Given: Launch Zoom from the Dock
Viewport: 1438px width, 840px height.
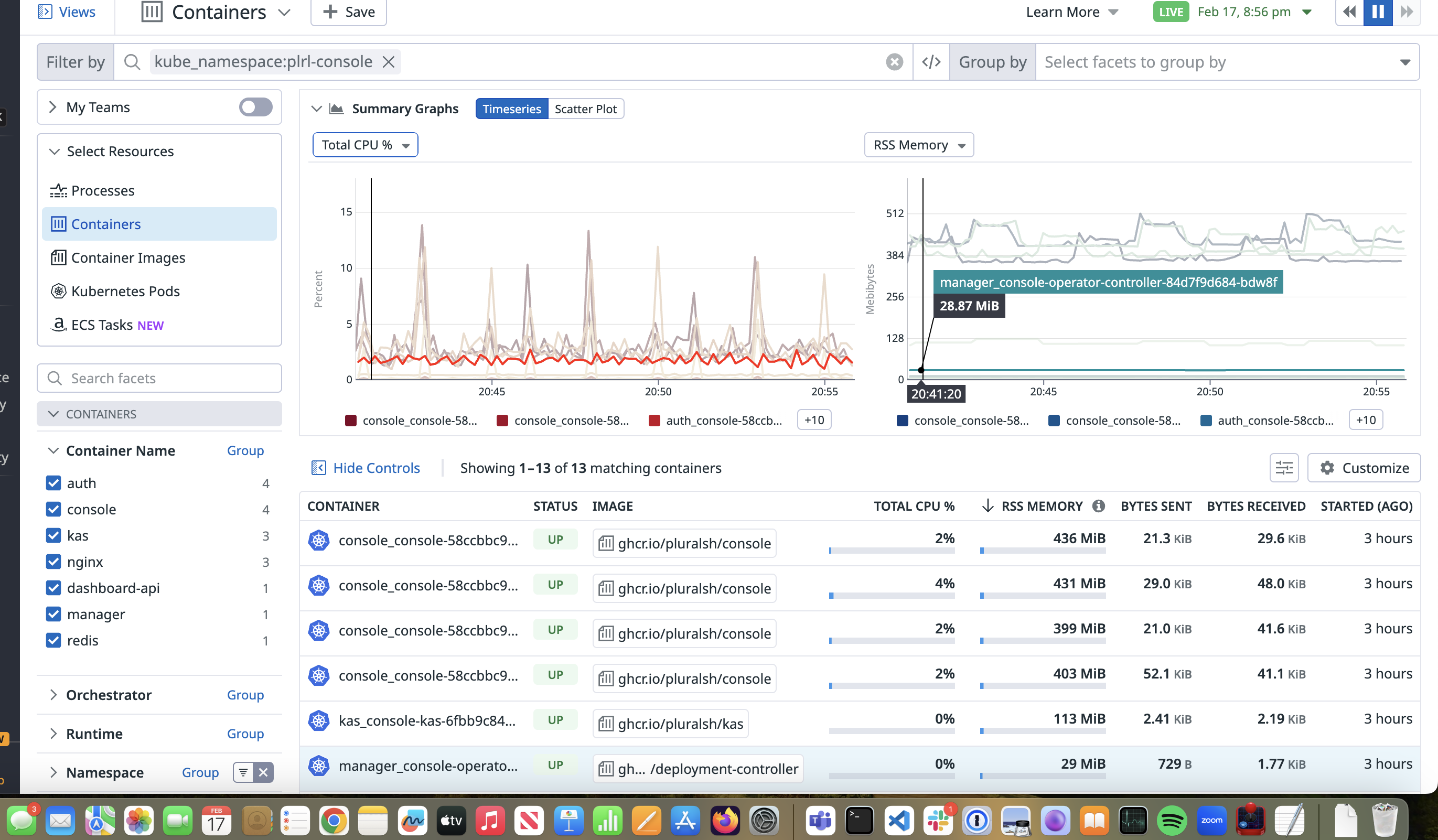Looking at the screenshot, I should [1211, 821].
